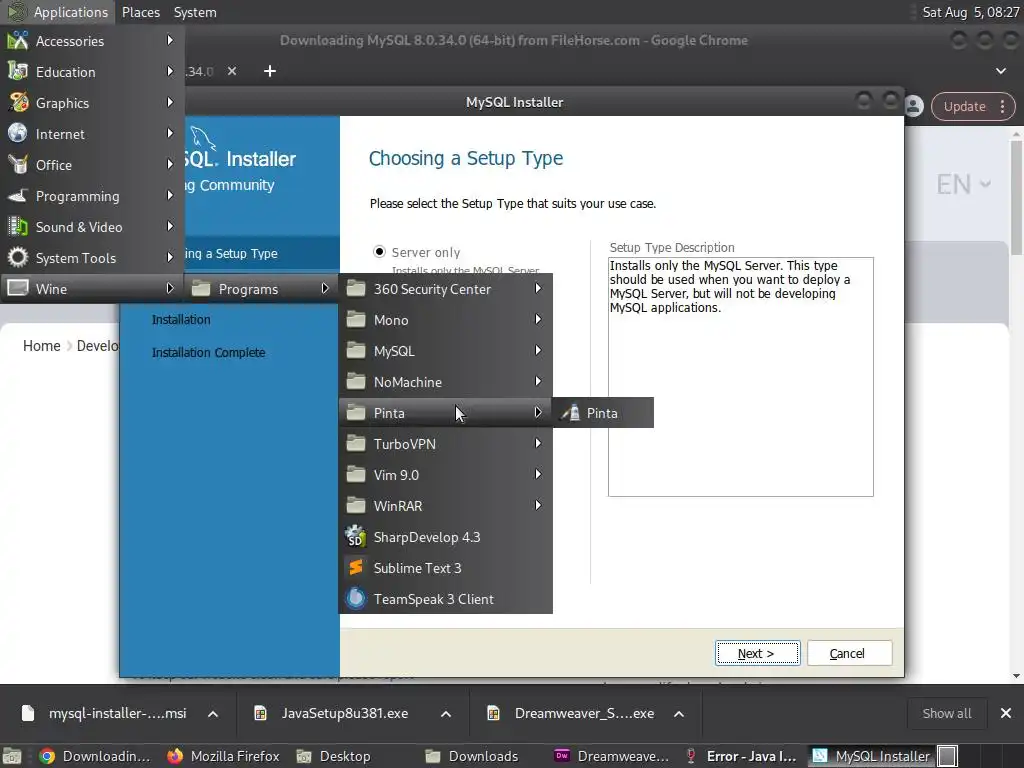1024x768 pixels.
Task: Switch to Dreamweaver taskbar item
Action: pos(611,756)
